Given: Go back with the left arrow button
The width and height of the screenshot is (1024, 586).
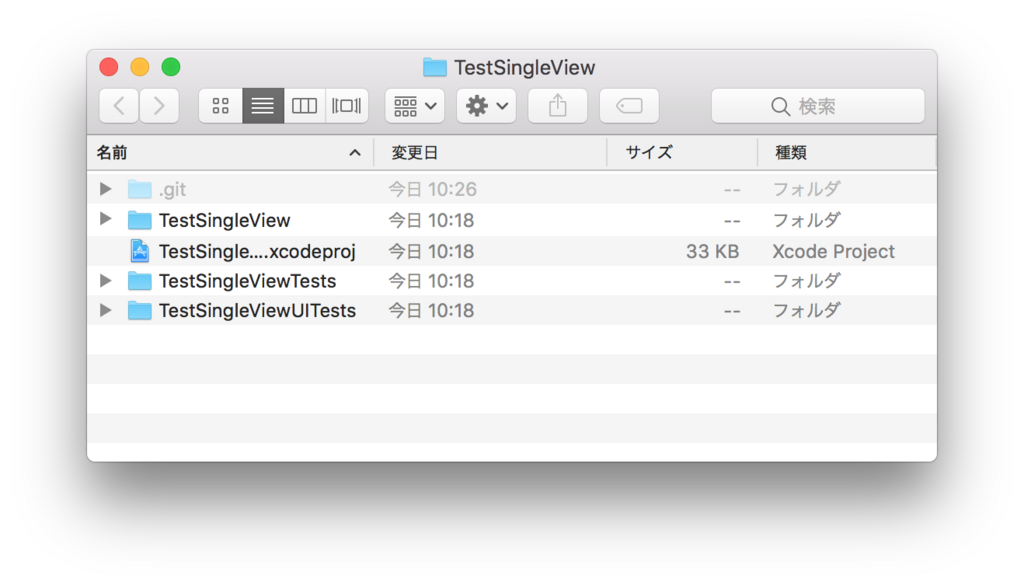Looking at the screenshot, I should coord(119,106).
